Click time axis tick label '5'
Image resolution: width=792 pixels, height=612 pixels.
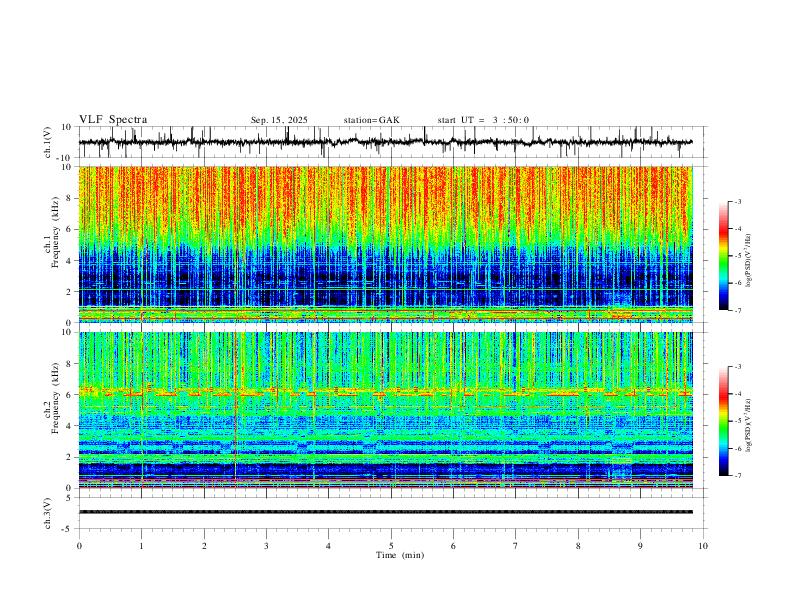click(391, 546)
